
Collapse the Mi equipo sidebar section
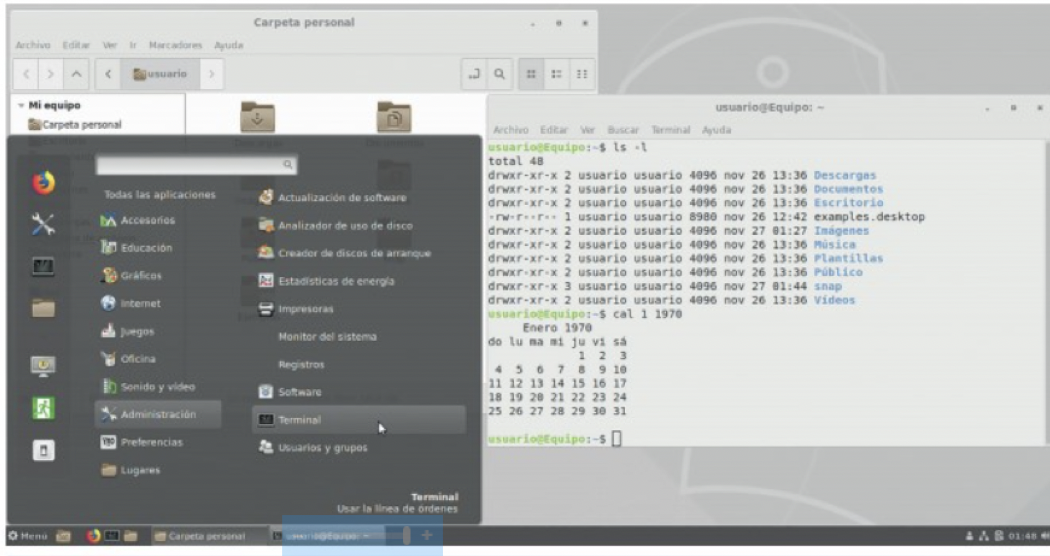tap(21, 106)
